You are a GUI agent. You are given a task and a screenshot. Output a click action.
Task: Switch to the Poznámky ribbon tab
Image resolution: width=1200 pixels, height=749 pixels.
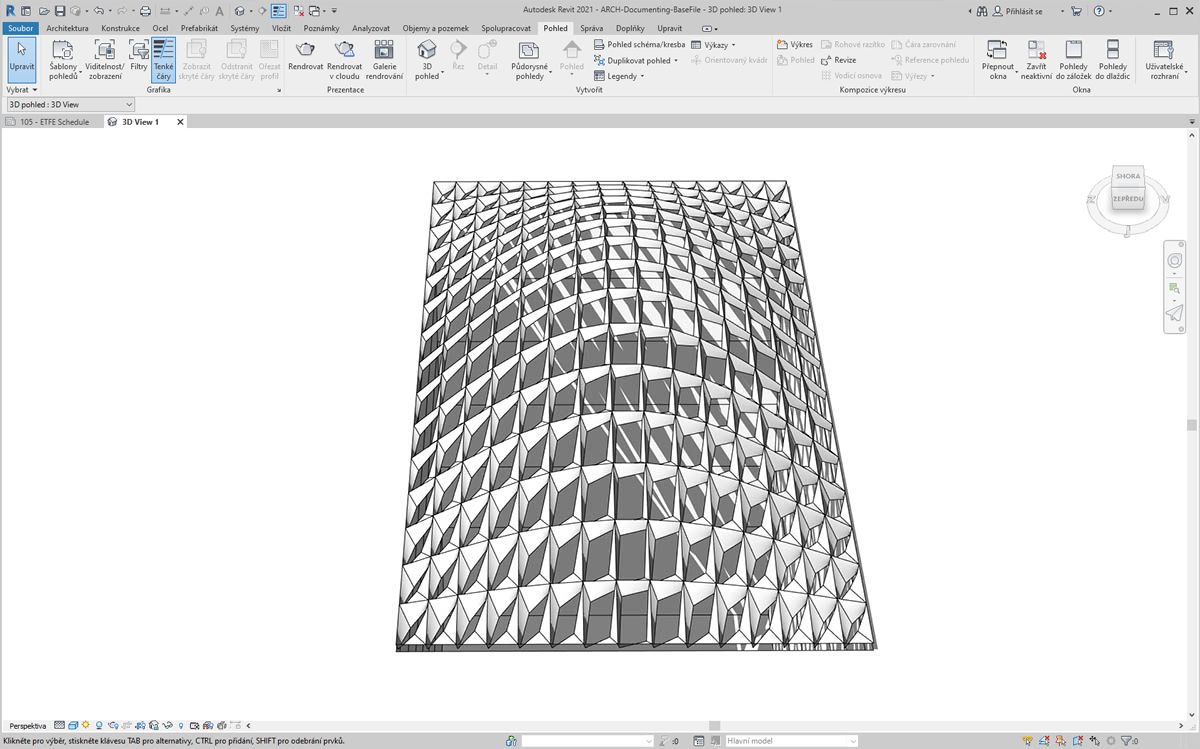coord(322,28)
